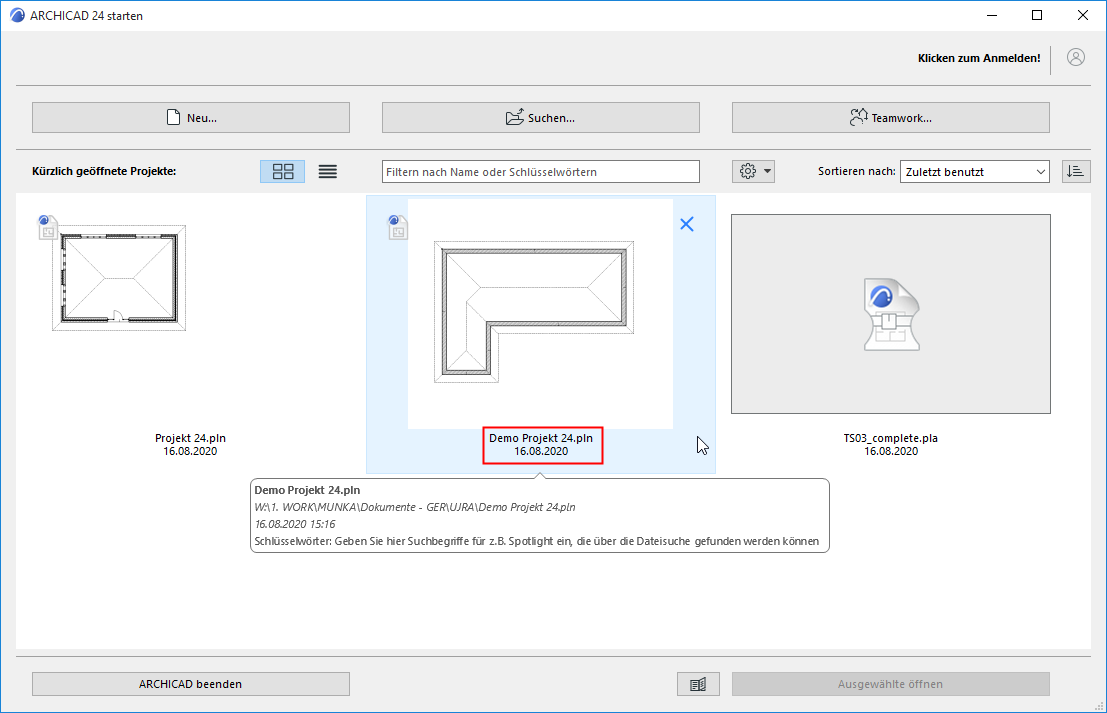1107x713 pixels.
Task: Click the open-folder icon on the Suchen button
Action: click(x=515, y=117)
